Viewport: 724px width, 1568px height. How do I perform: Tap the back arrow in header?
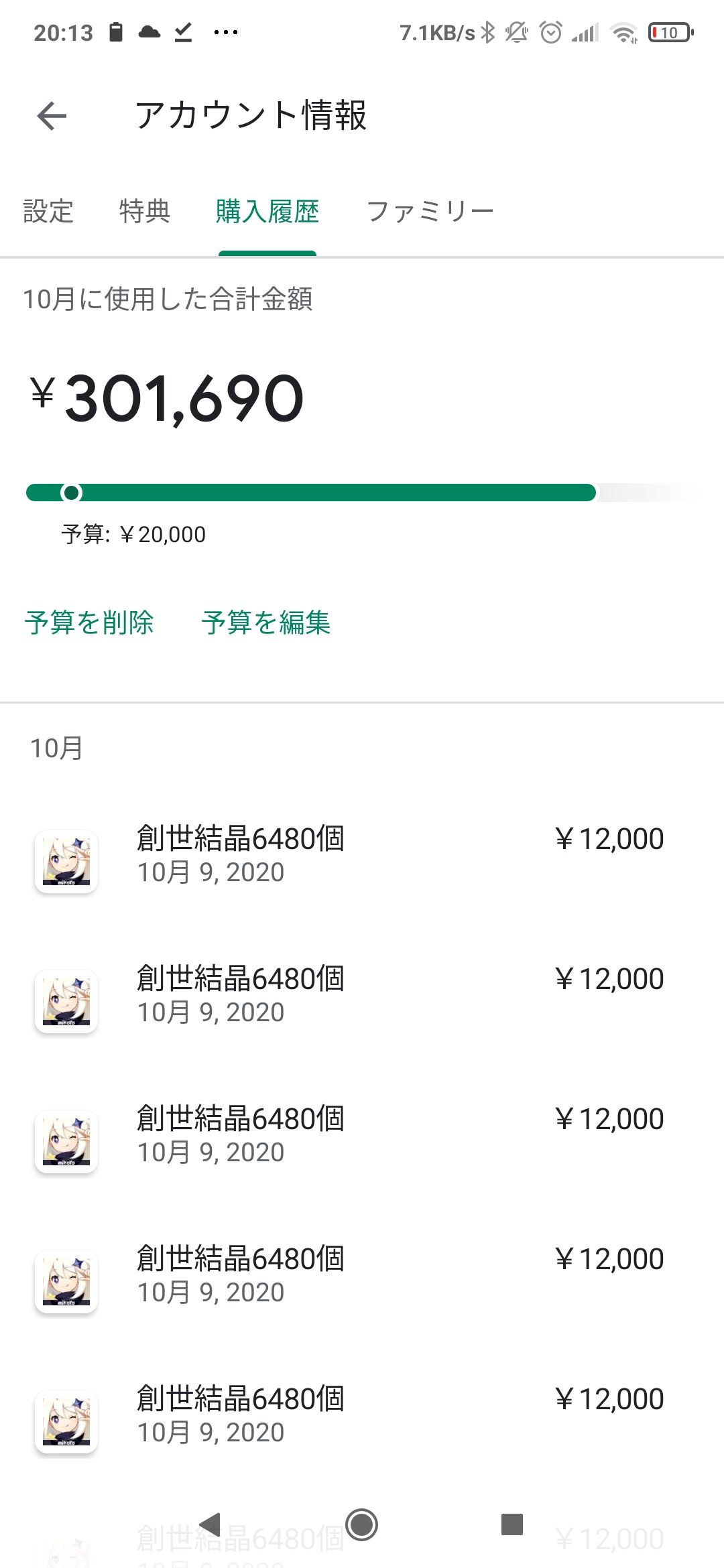pyautogui.click(x=52, y=116)
